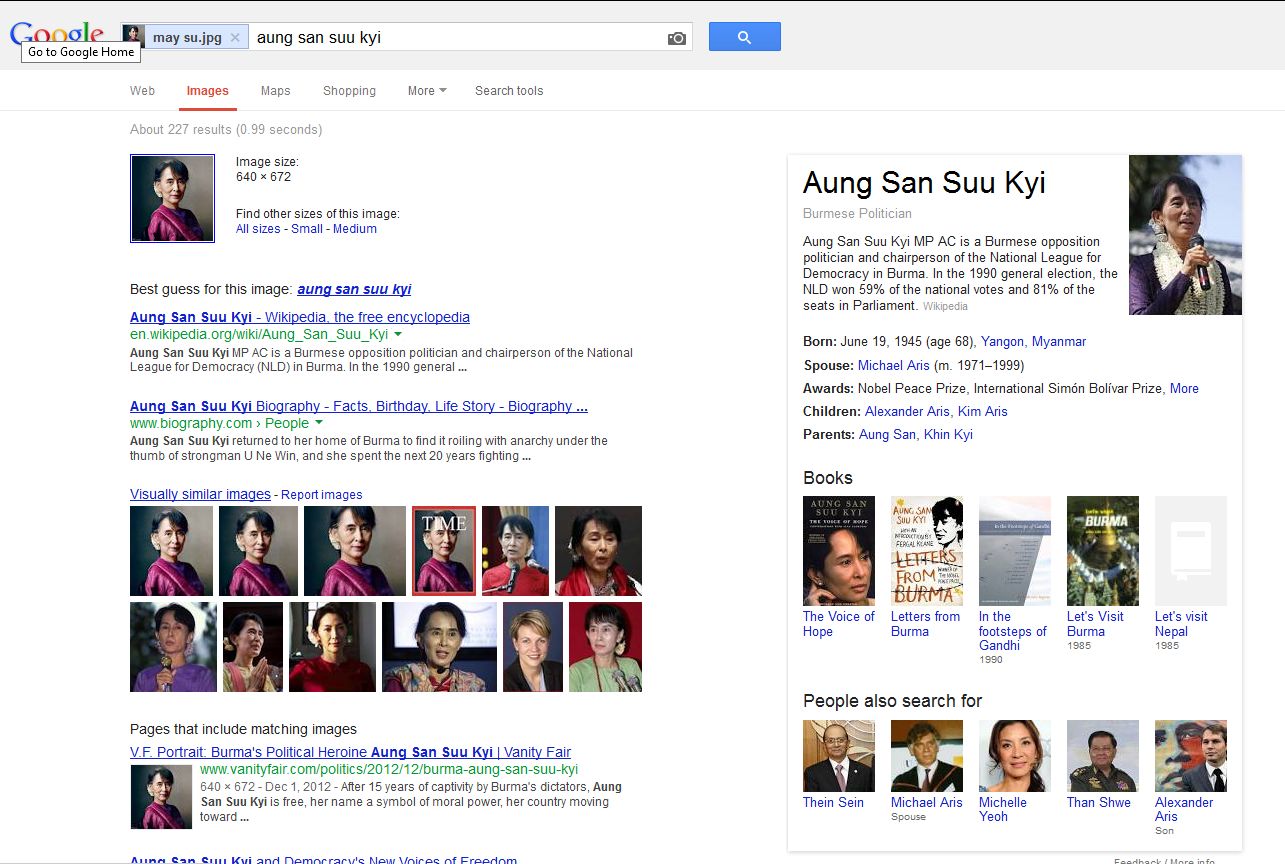Open the Biography.com result title link

click(359, 406)
